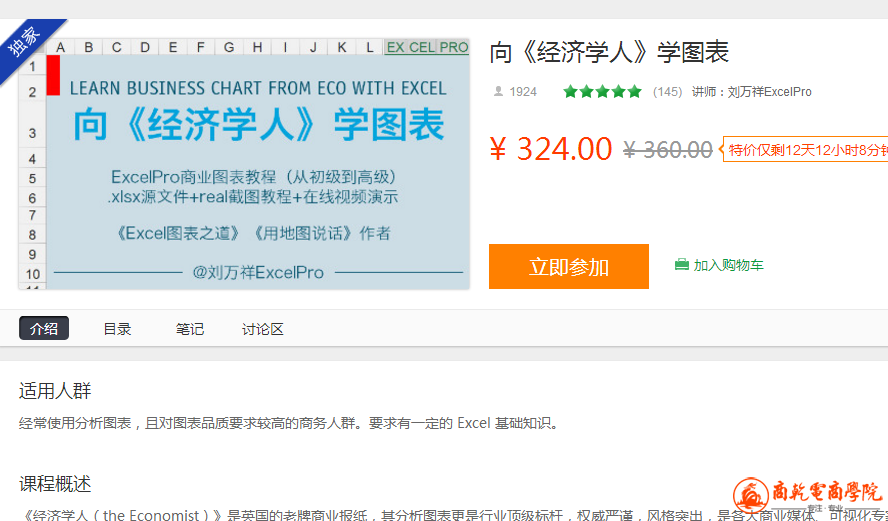Switch to the 目录 tab

point(117,329)
